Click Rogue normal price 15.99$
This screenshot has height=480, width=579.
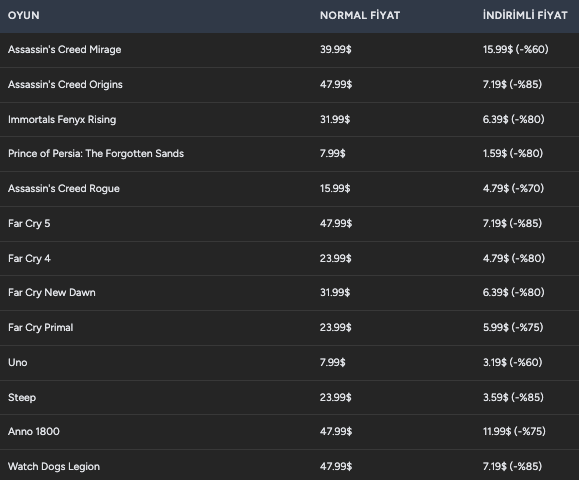pyautogui.click(x=335, y=189)
